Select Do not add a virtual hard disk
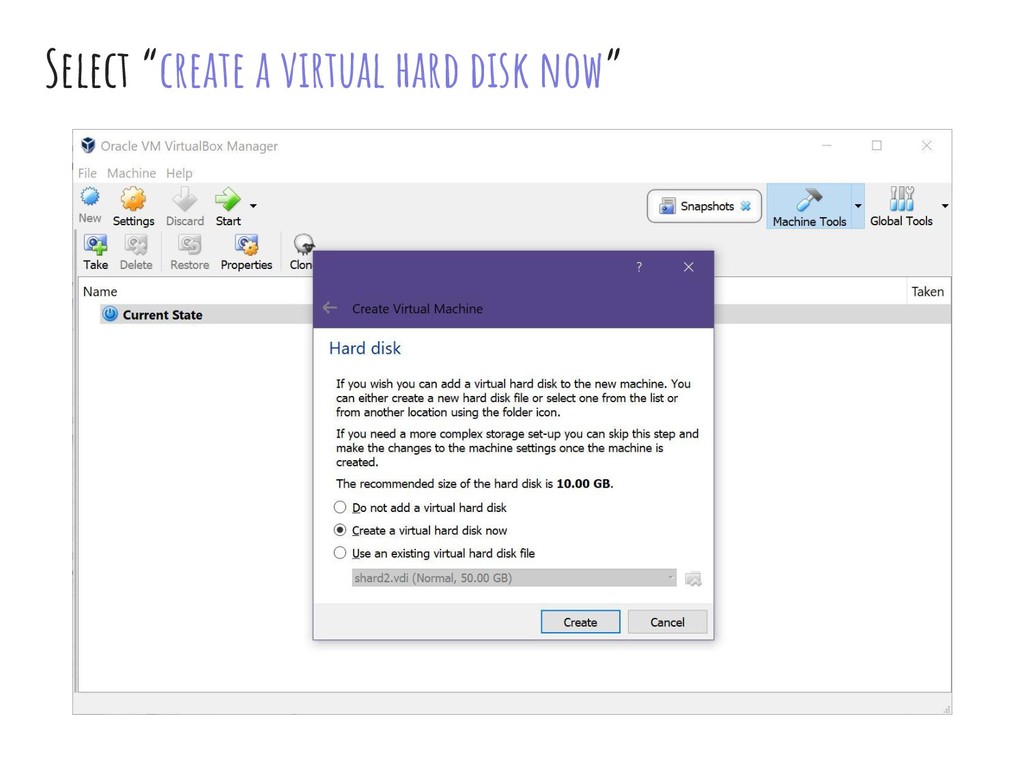 point(340,507)
